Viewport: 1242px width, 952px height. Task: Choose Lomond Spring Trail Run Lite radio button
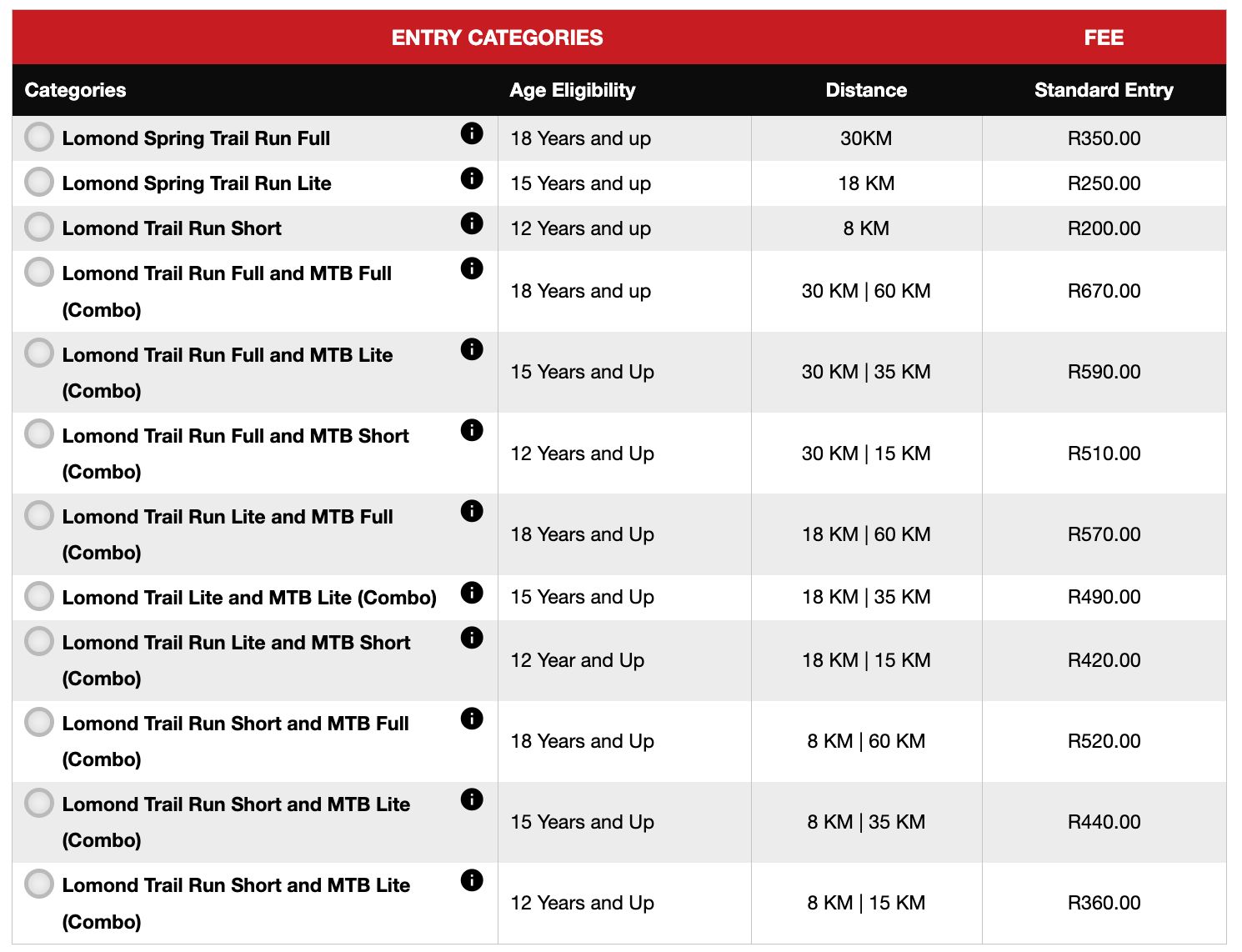pos(39,182)
